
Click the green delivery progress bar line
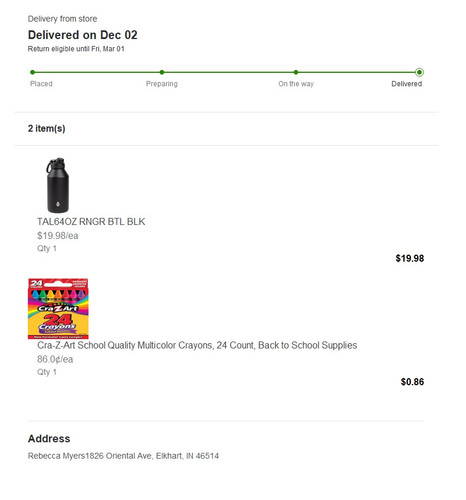pos(226,72)
